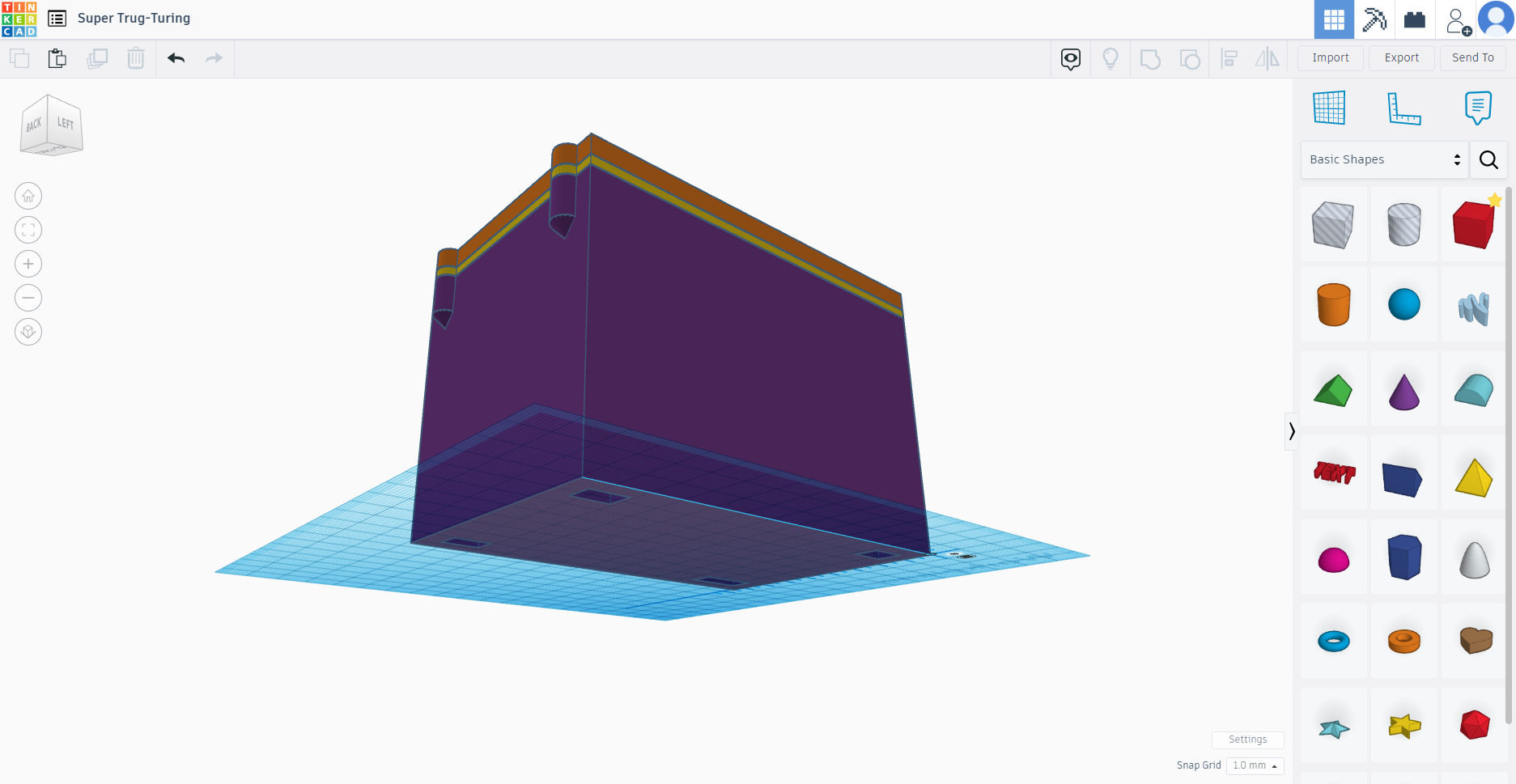Viewport: 1516px width, 784px height.
Task: Toggle orthographic view in the view controls
Action: coord(28,332)
